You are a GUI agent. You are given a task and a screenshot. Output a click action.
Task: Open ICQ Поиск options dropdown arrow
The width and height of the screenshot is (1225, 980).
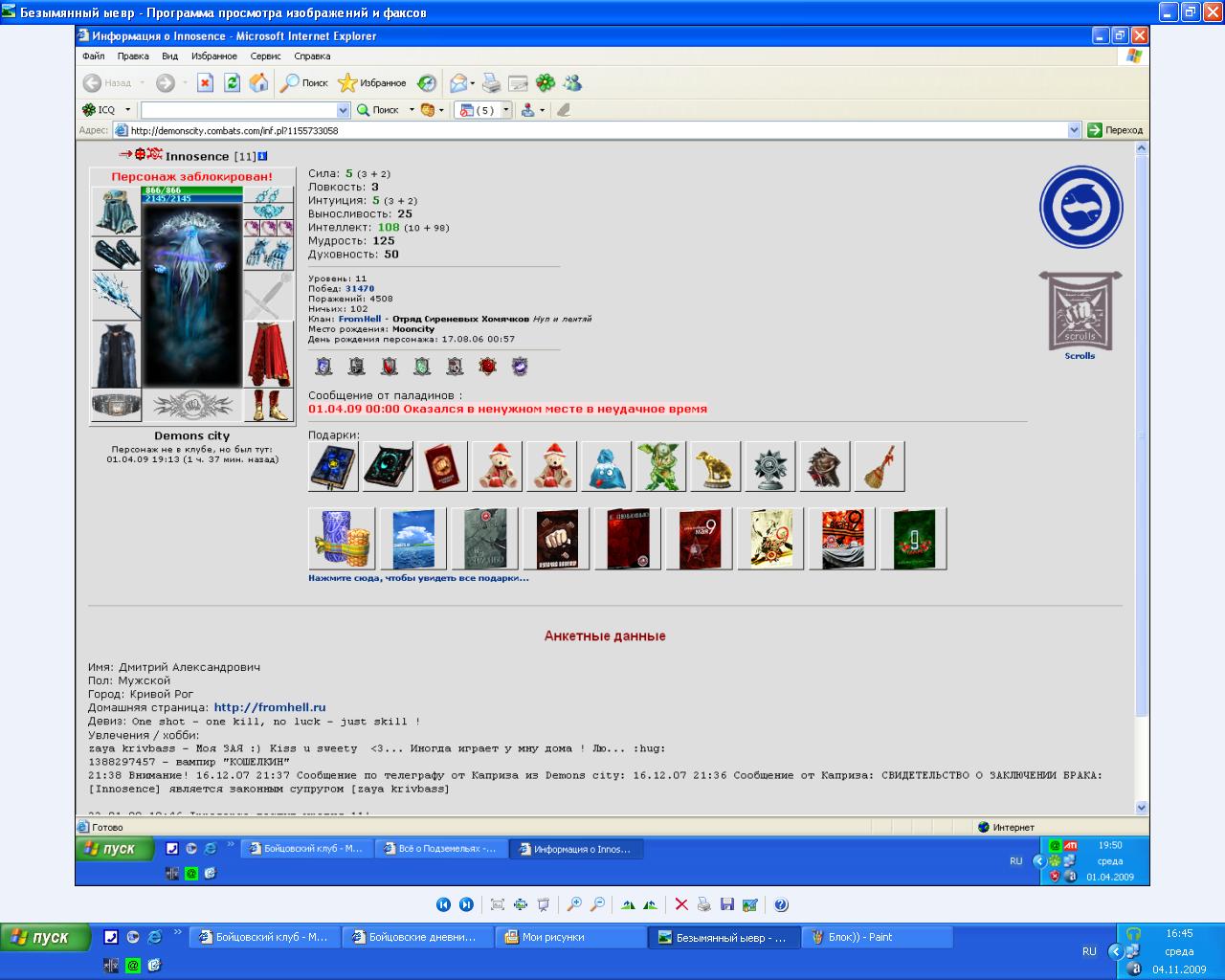coord(412,110)
